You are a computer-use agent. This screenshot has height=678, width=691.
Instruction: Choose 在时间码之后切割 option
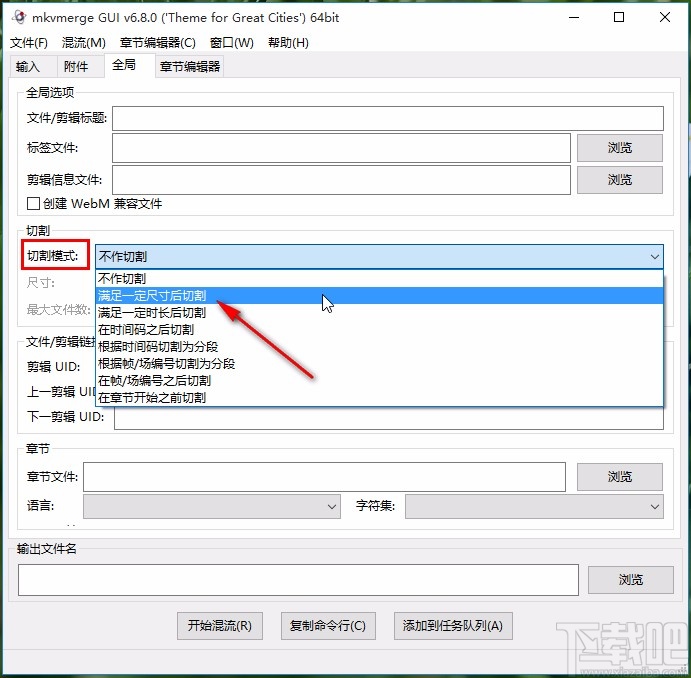pyautogui.click(x=379, y=330)
